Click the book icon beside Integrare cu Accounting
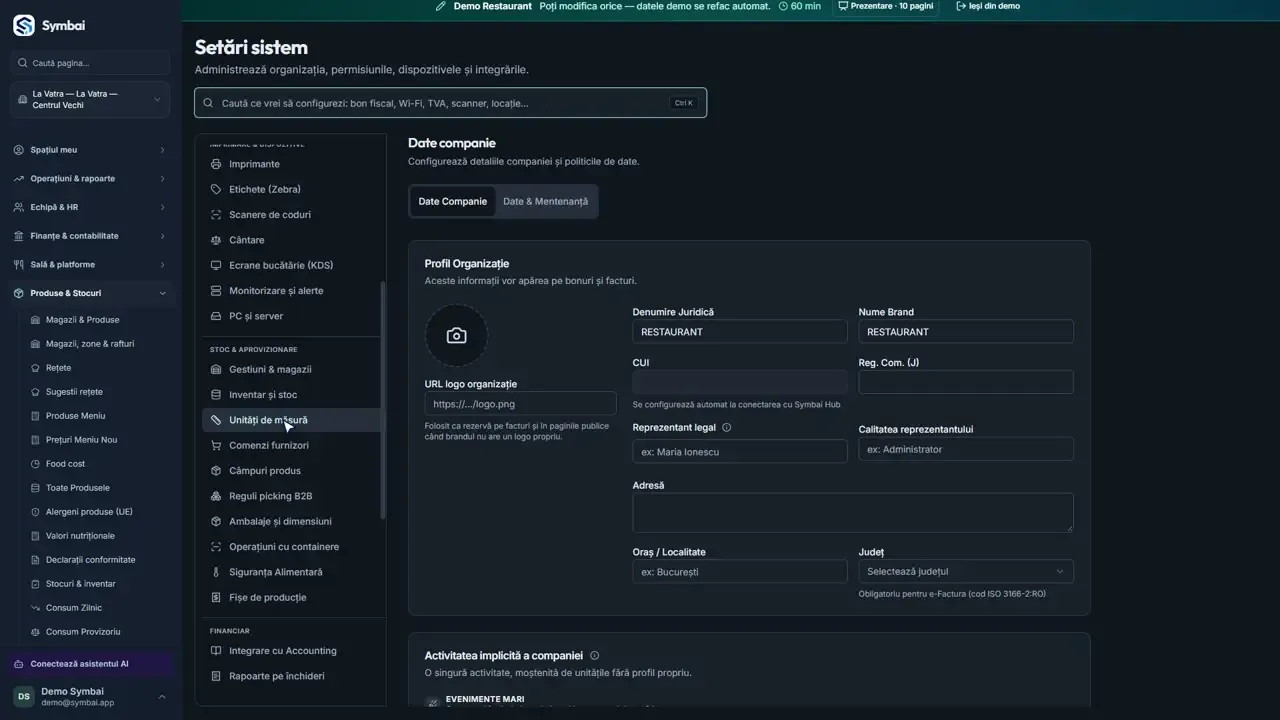 pyautogui.click(x=216, y=651)
